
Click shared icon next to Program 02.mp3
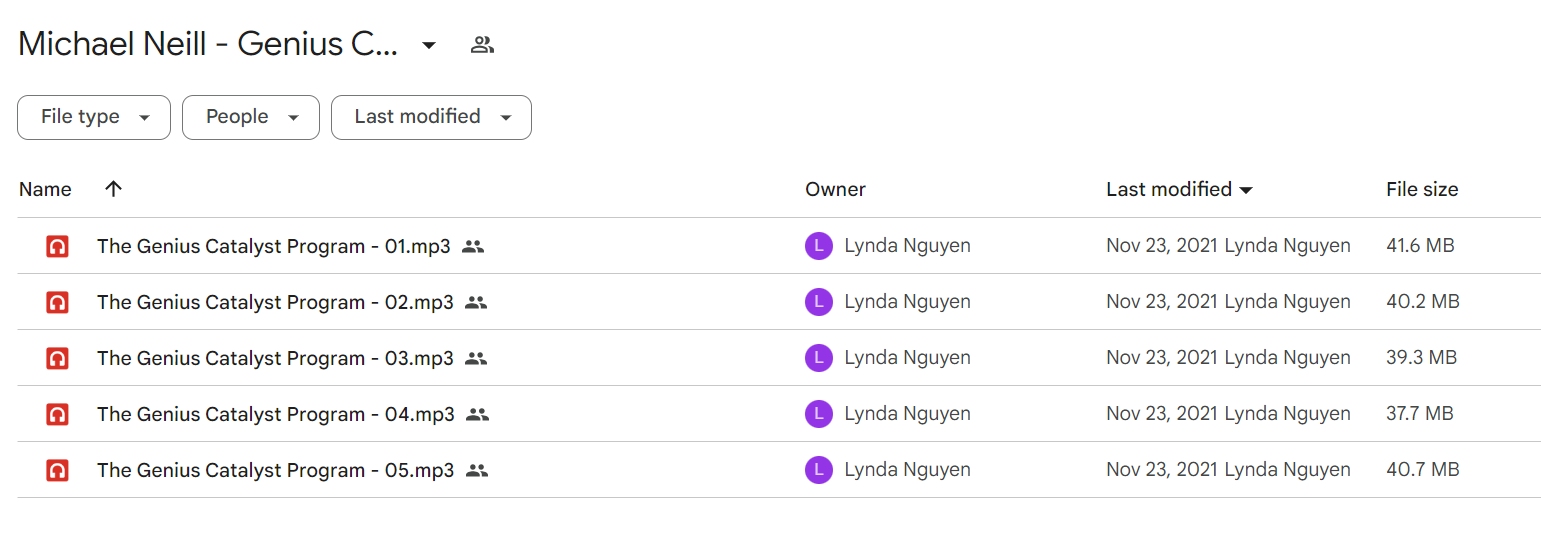[476, 302]
